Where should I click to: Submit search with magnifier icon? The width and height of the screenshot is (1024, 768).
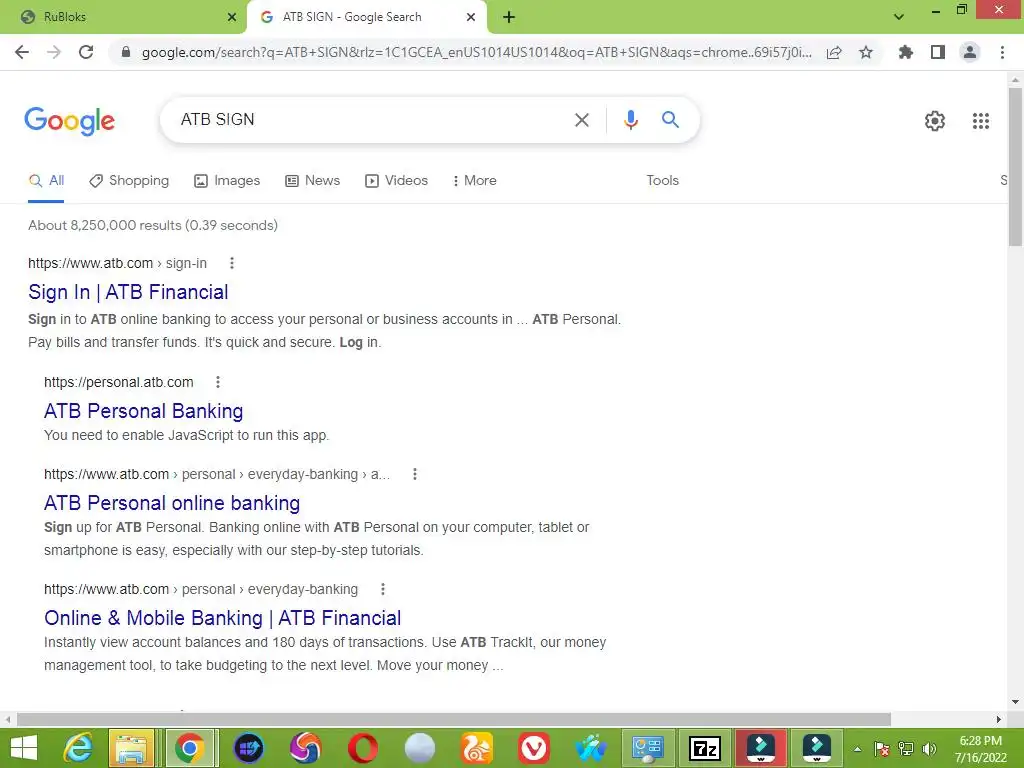pyautogui.click(x=670, y=120)
